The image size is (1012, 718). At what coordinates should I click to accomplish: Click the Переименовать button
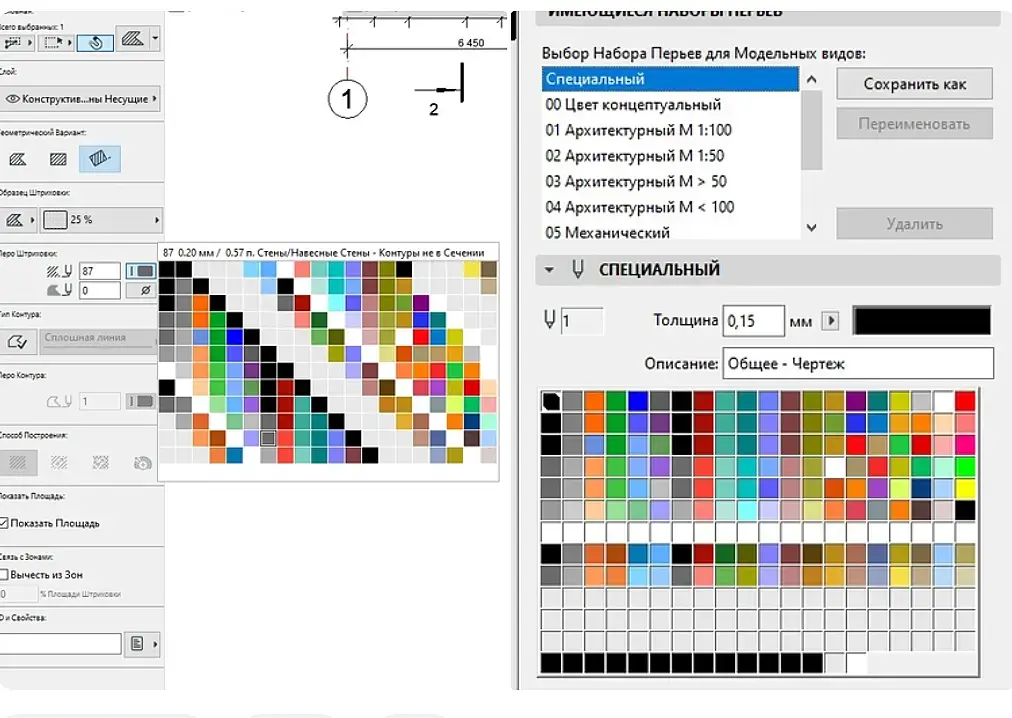pyautogui.click(x=915, y=124)
